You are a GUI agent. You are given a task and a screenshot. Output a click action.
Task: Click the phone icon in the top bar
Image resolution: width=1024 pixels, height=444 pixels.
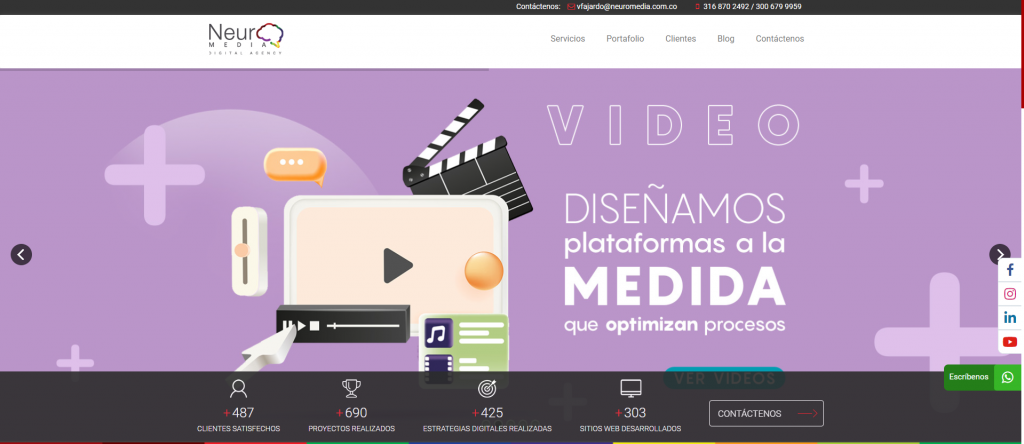697,7
